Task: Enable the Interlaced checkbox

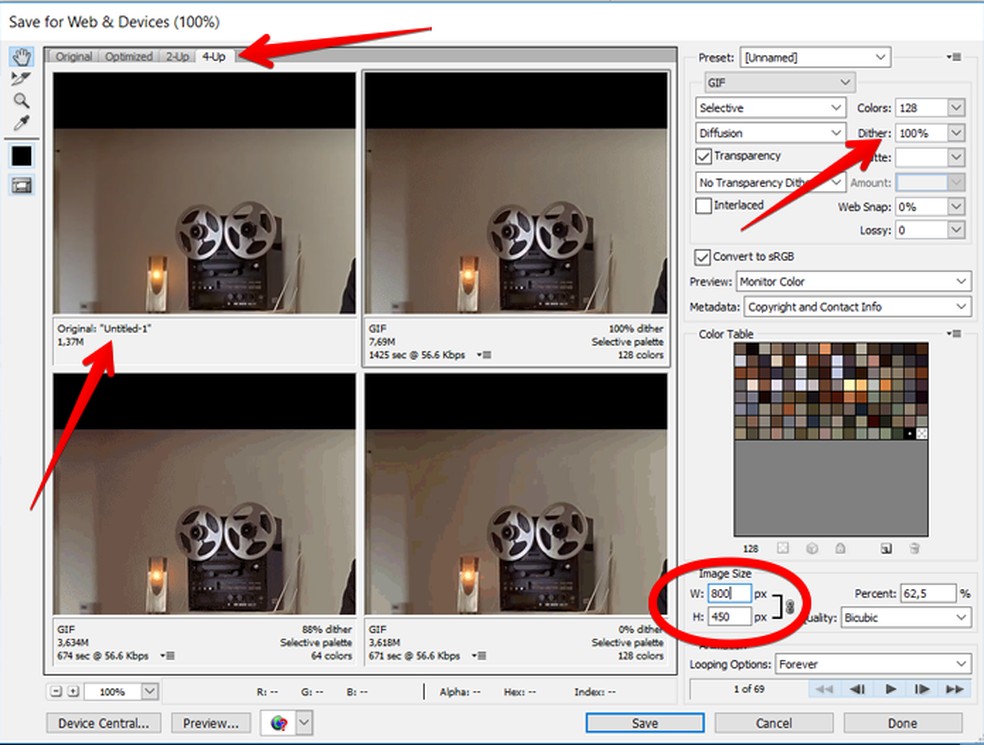Action: (x=703, y=205)
